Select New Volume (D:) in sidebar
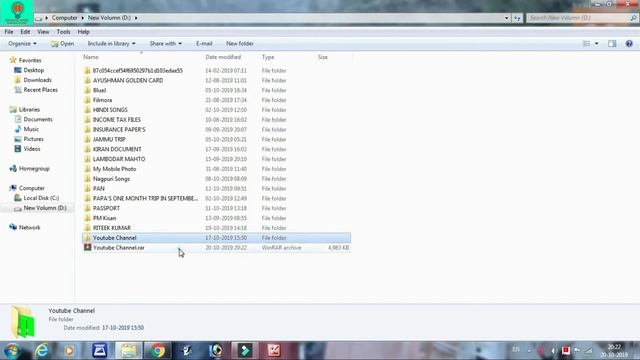The width and height of the screenshot is (640, 360). (44, 208)
